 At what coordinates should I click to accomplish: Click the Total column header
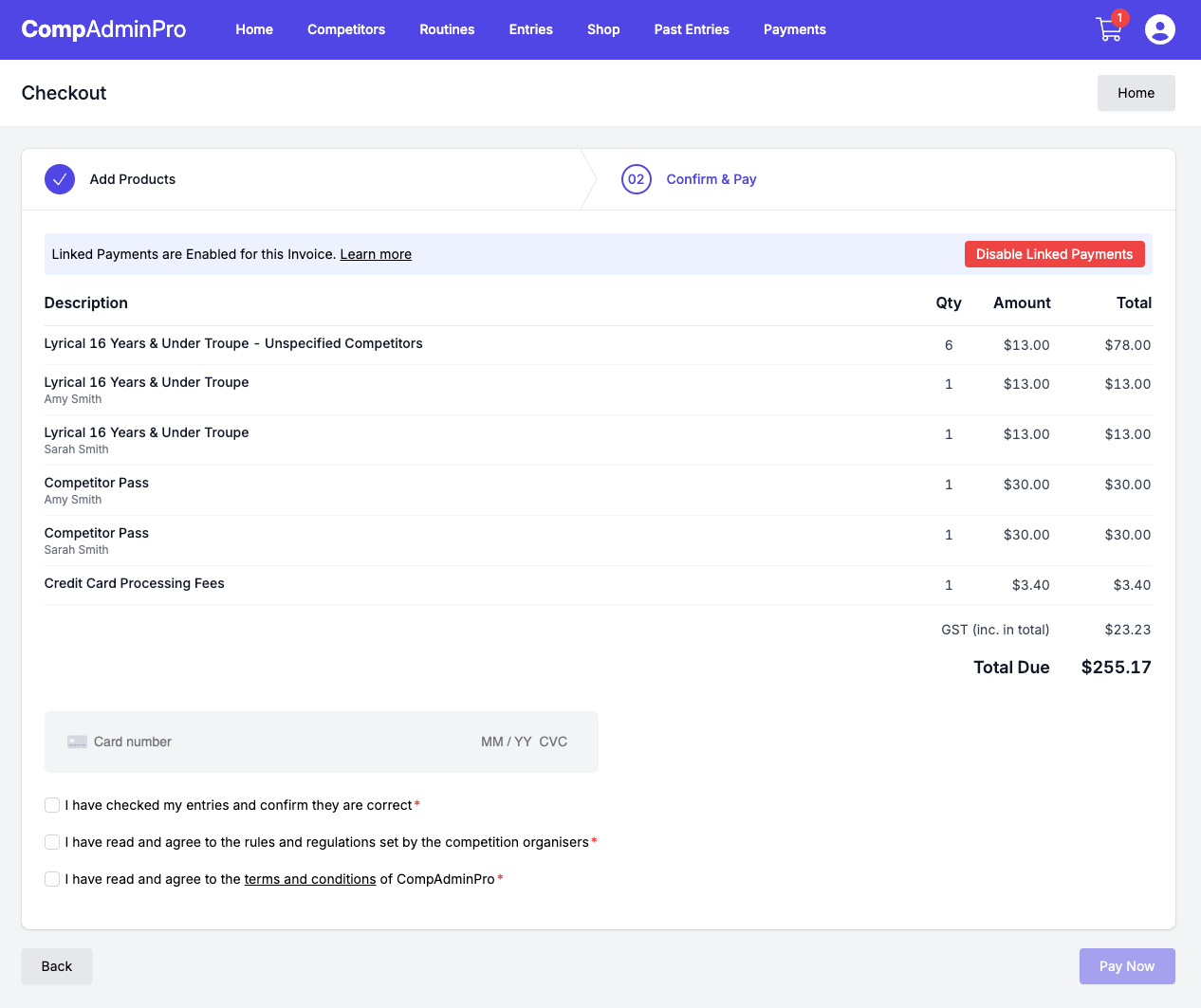point(1134,302)
